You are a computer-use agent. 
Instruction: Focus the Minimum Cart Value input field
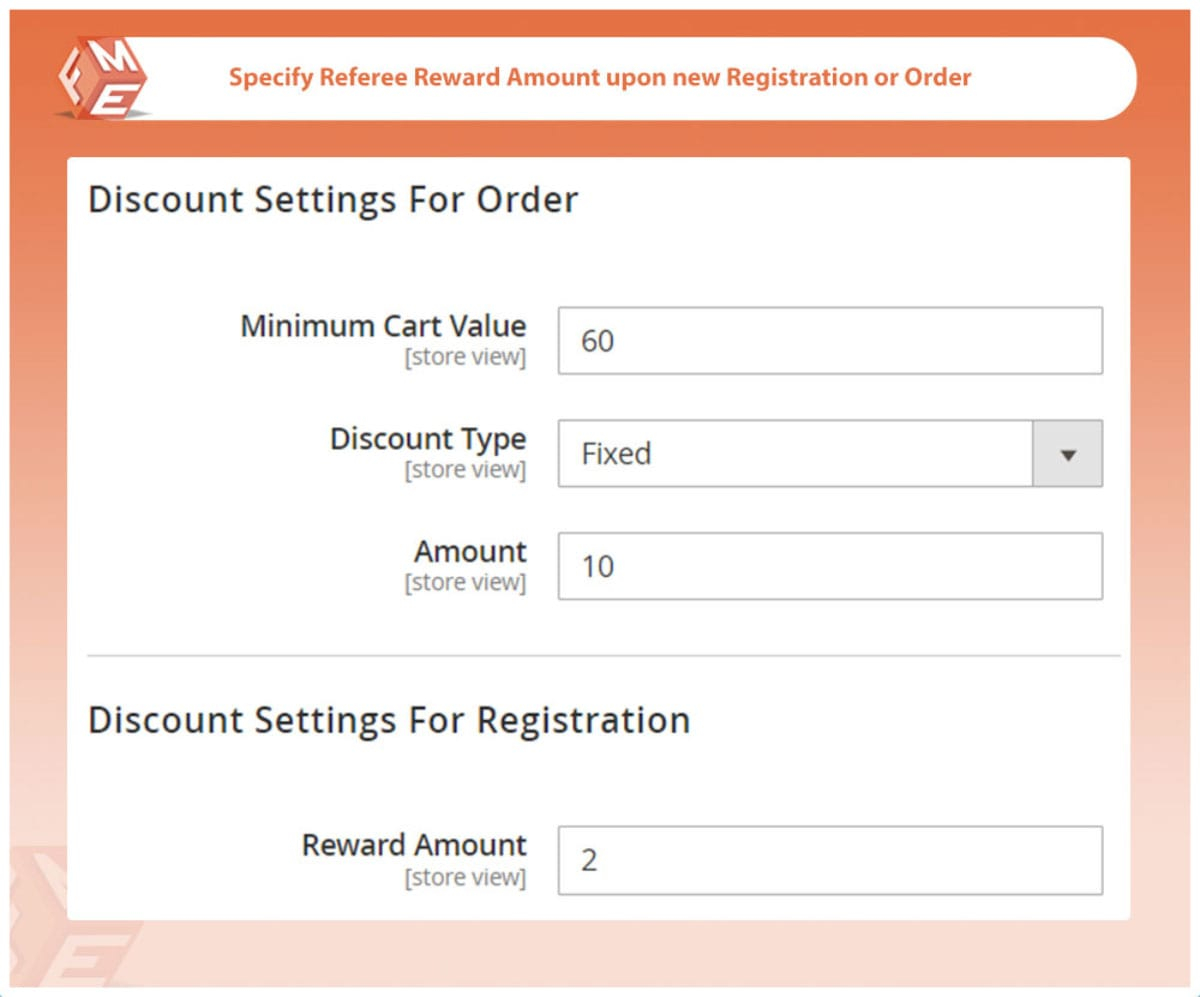click(830, 341)
